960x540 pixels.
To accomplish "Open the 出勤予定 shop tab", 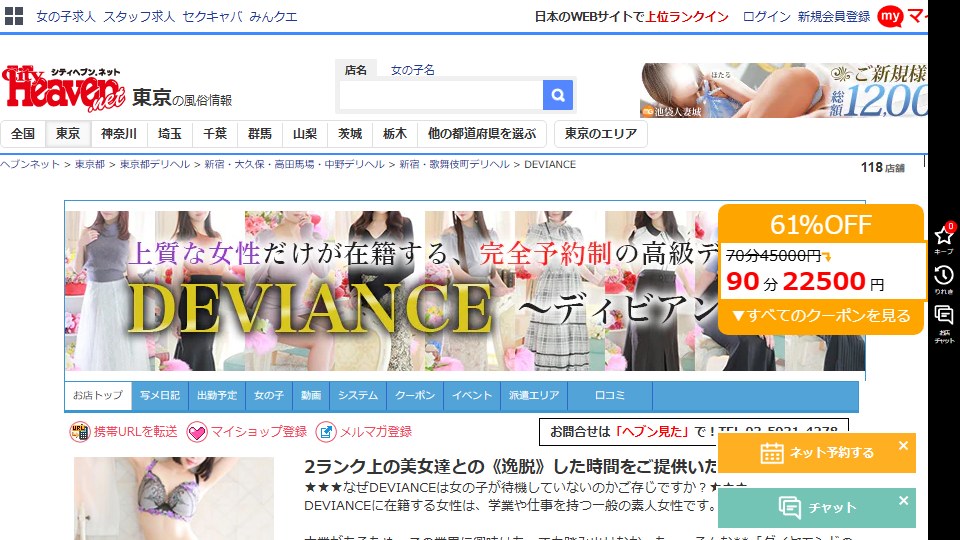I will click(217, 396).
